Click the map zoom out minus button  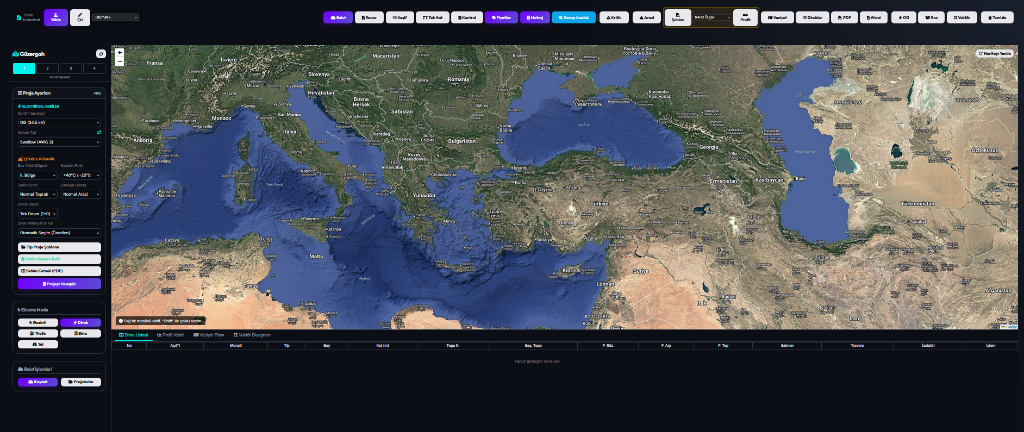120,61
